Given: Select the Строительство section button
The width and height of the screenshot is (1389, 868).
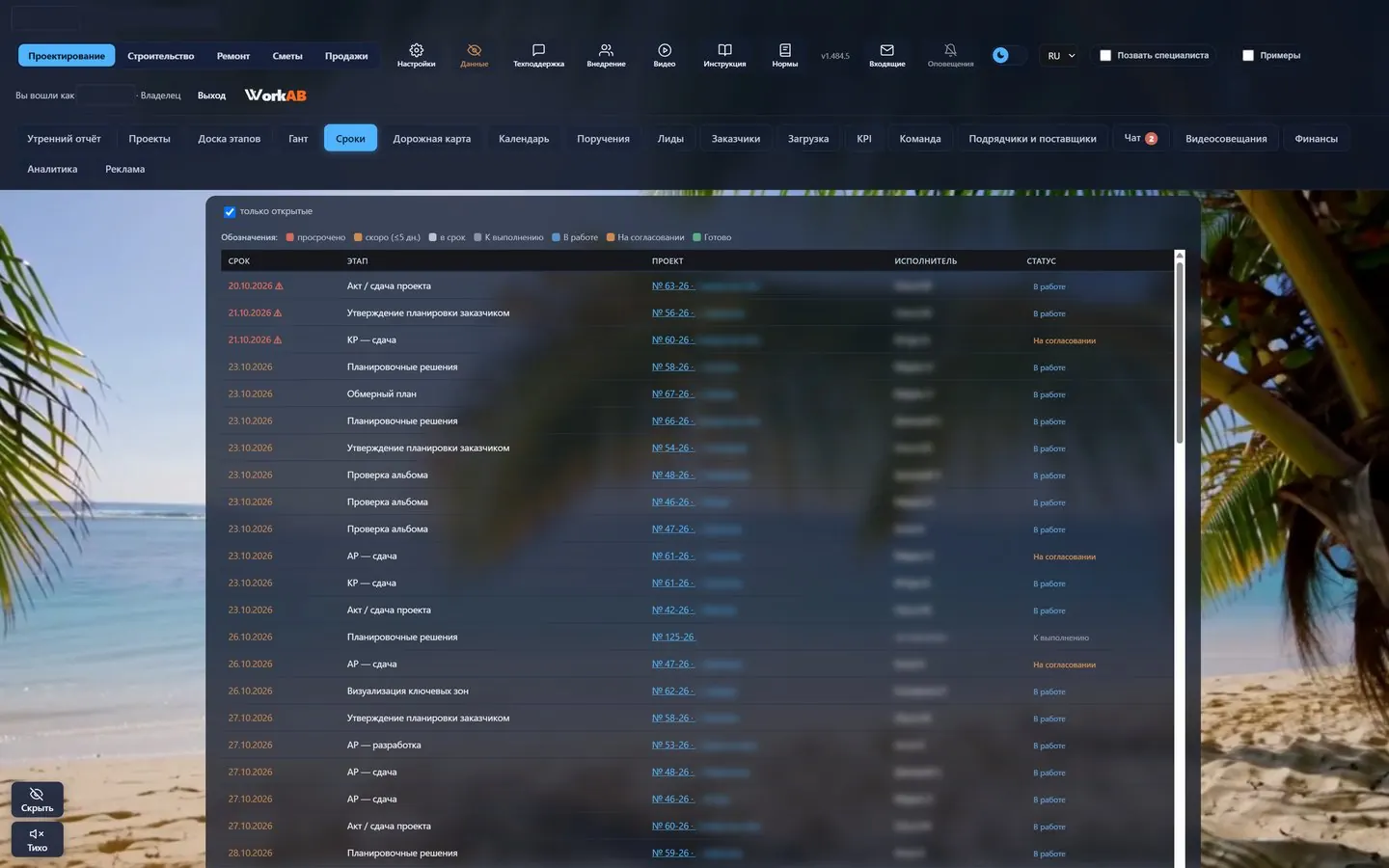Looking at the screenshot, I should pyautogui.click(x=161, y=56).
